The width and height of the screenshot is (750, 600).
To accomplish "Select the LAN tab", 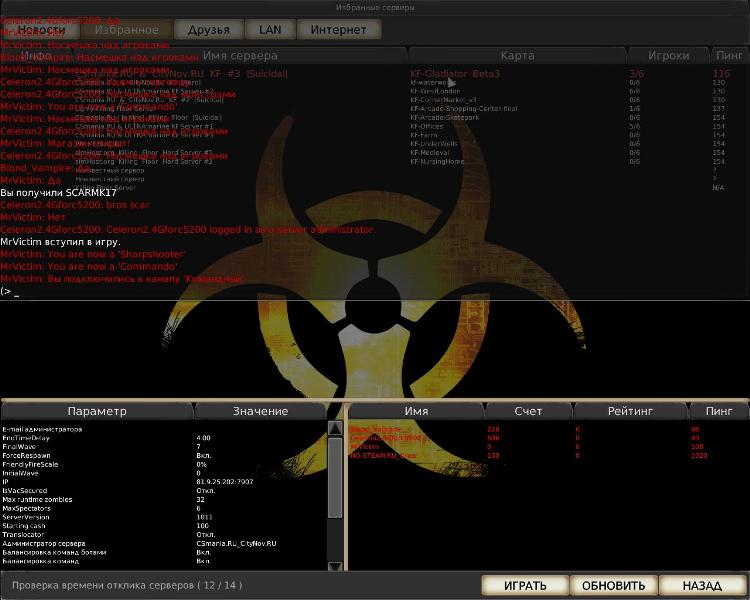I will click(269, 30).
